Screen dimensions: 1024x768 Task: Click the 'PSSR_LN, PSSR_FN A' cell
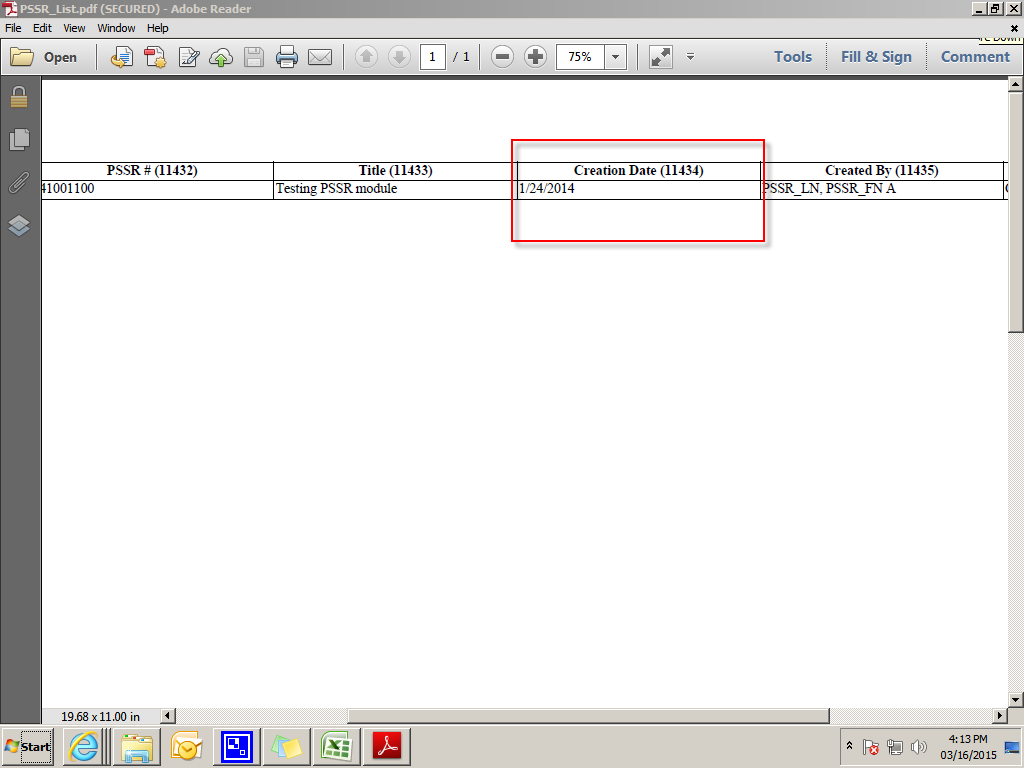click(x=829, y=189)
